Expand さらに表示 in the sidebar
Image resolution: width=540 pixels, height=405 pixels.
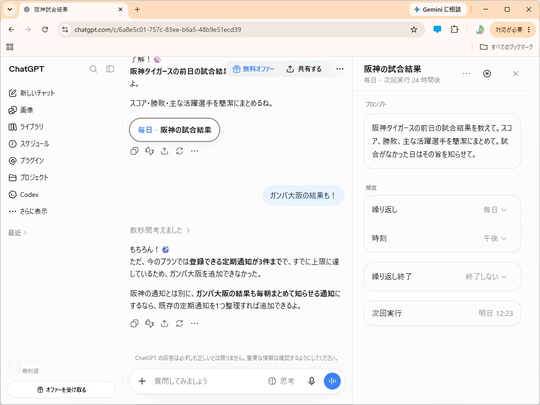point(28,211)
